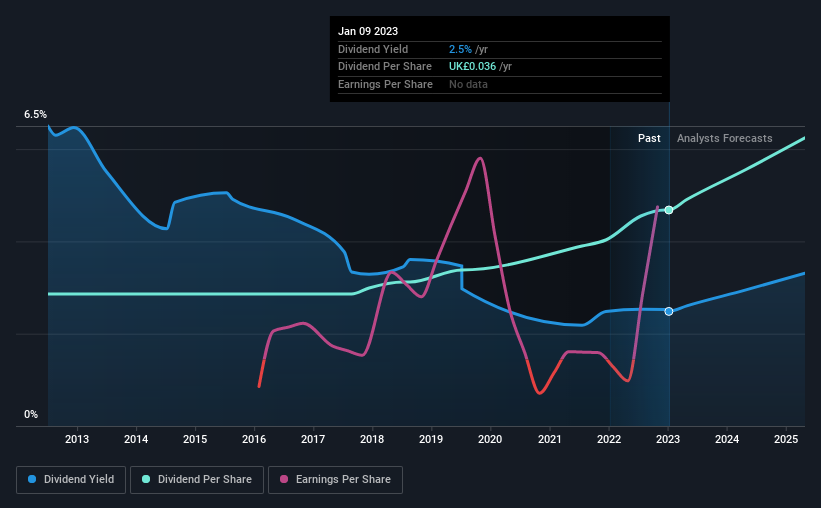Select the Dividend Yield data point marker
This screenshot has height=508, width=821.
(x=669, y=312)
